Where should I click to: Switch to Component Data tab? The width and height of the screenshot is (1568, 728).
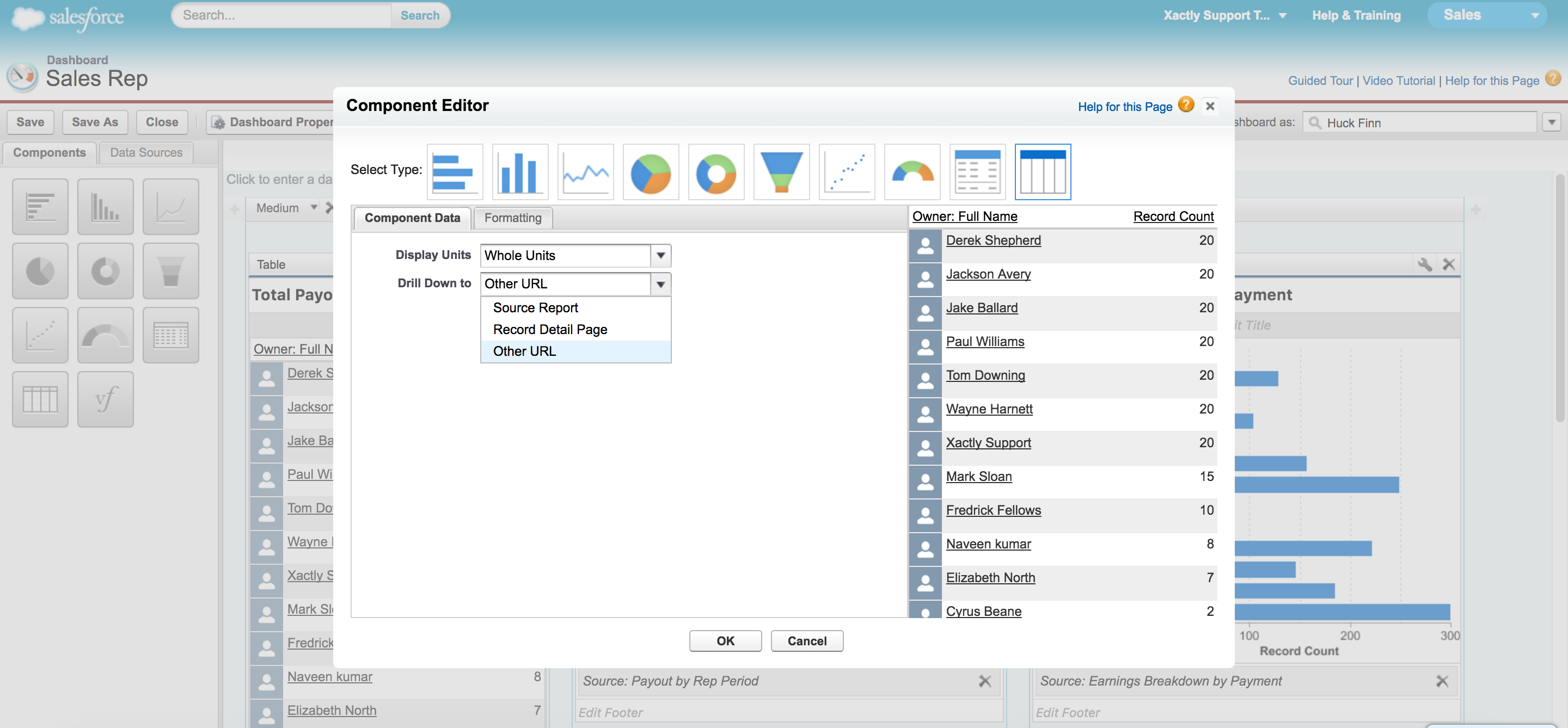coord(412,218)
